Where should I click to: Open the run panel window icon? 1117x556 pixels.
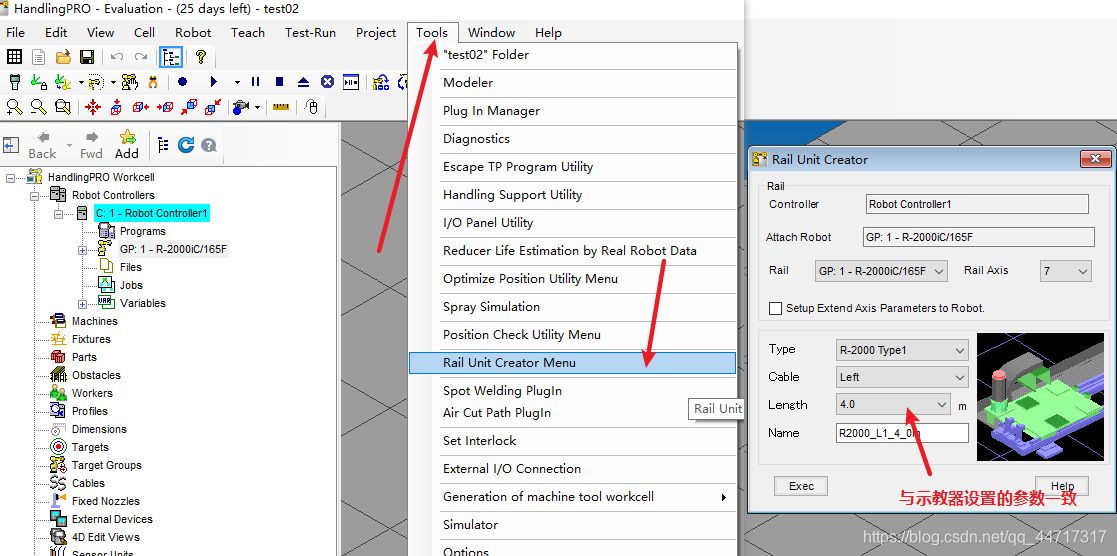(350, 82)
